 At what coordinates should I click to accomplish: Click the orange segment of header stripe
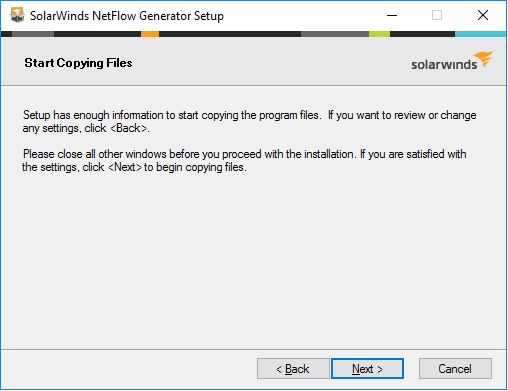pos(150,34)
